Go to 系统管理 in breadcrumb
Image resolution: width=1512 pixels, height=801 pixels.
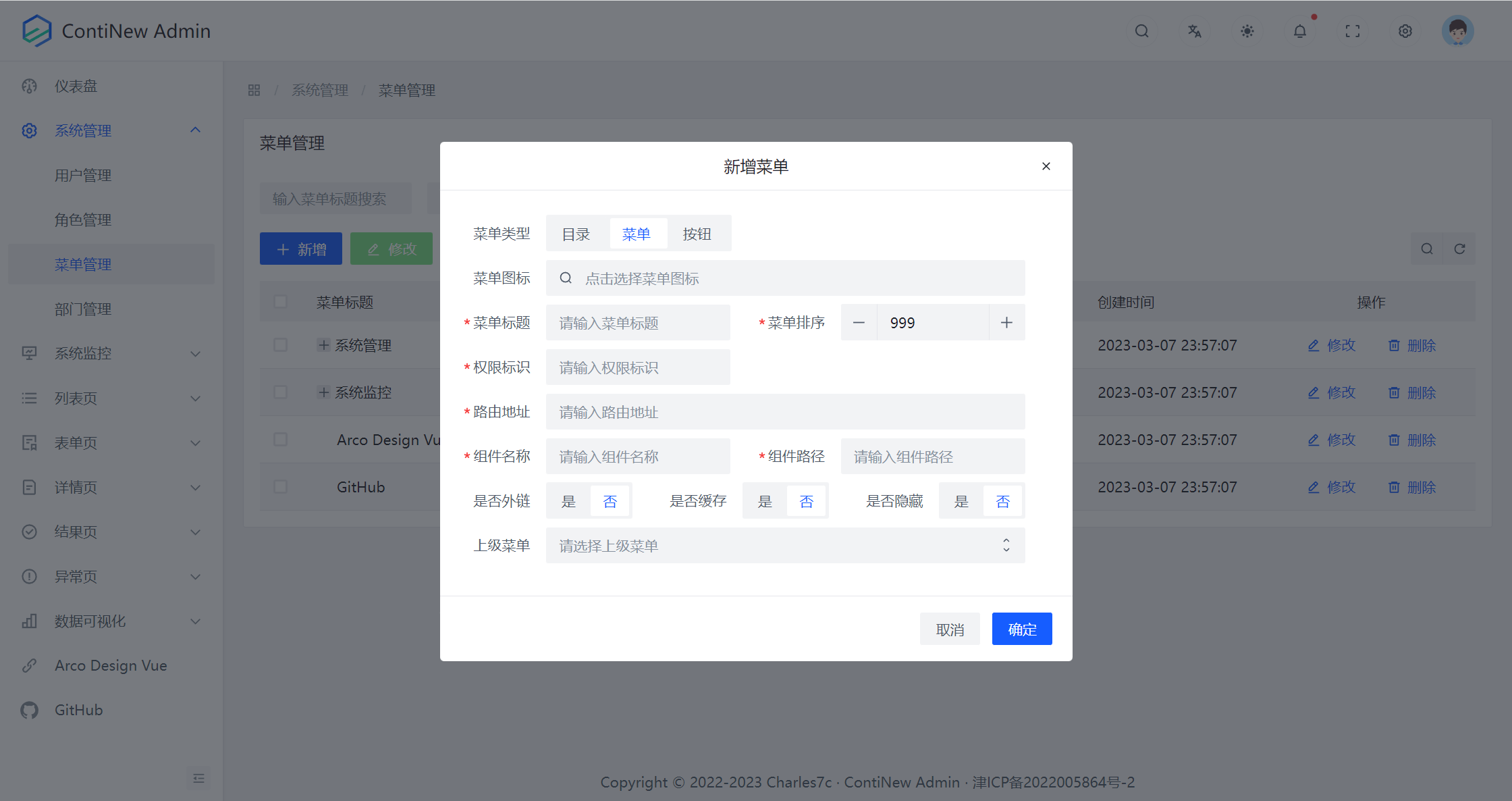coord(320,90)
